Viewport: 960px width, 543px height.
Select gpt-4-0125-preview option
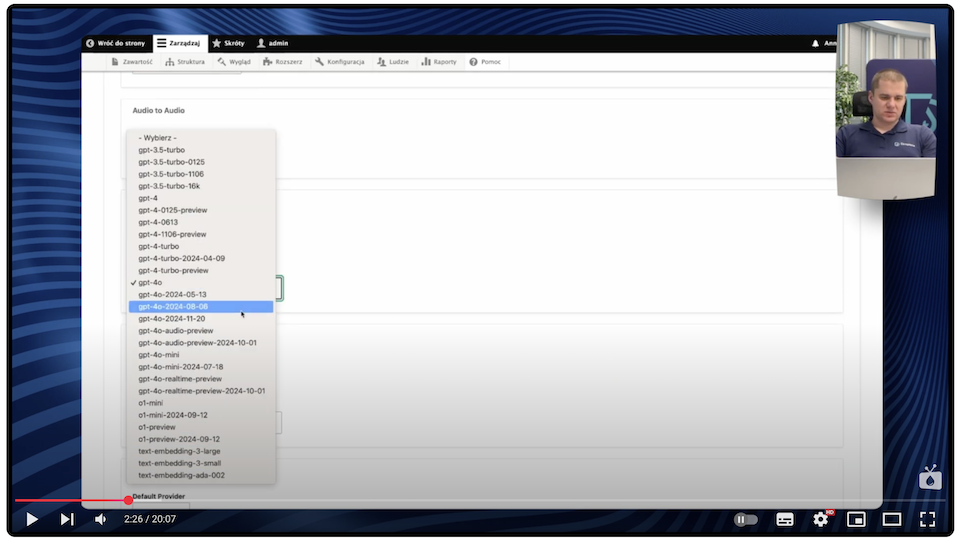(201, 210)
